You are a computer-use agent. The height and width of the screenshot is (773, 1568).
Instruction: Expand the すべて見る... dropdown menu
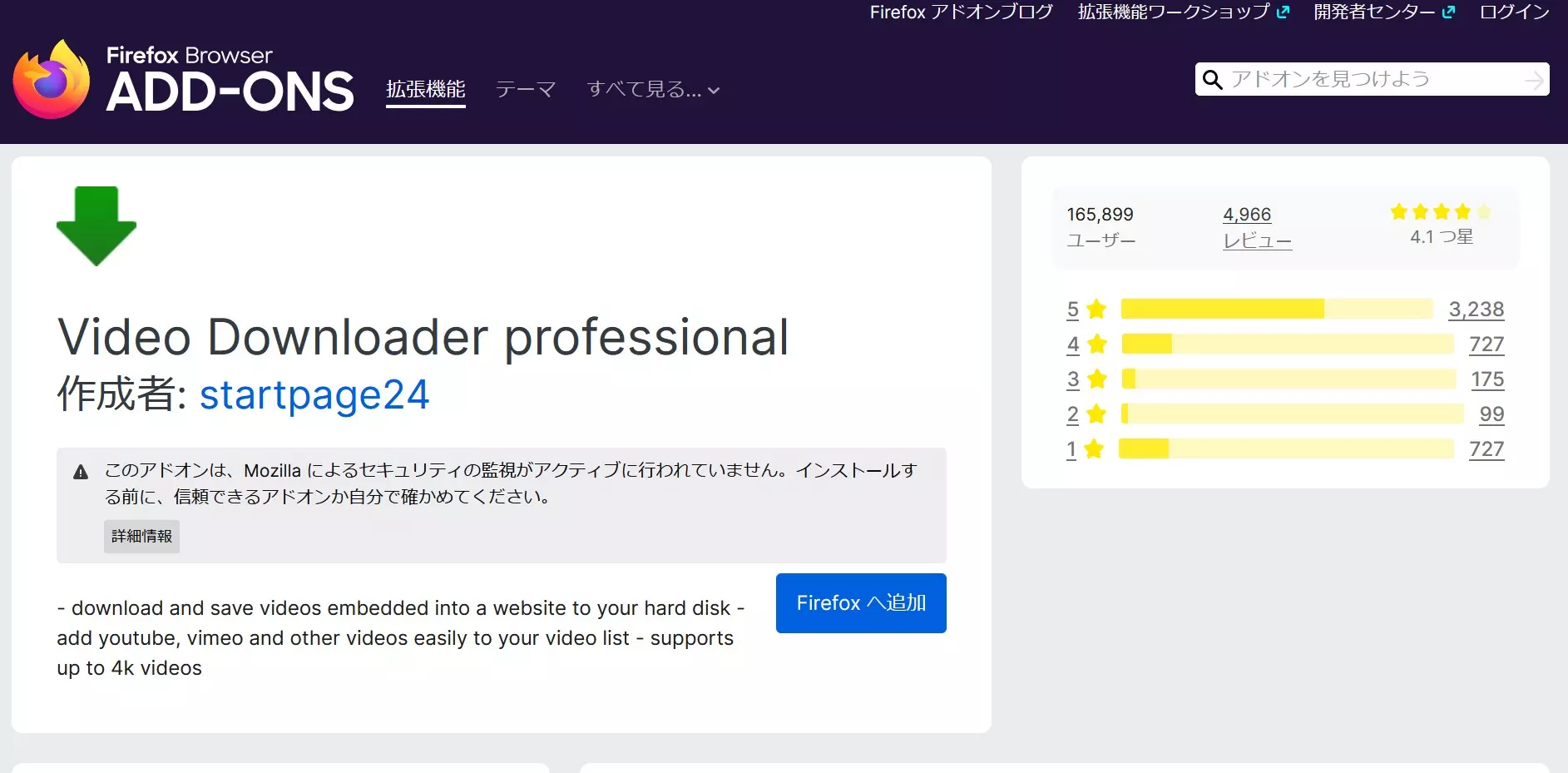(x=653, y=89)
